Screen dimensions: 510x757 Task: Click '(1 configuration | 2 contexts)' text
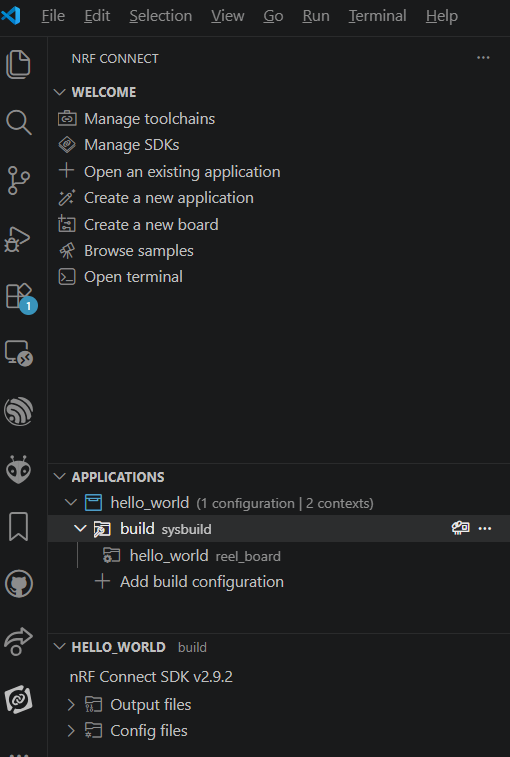click(x=284, y=504)
